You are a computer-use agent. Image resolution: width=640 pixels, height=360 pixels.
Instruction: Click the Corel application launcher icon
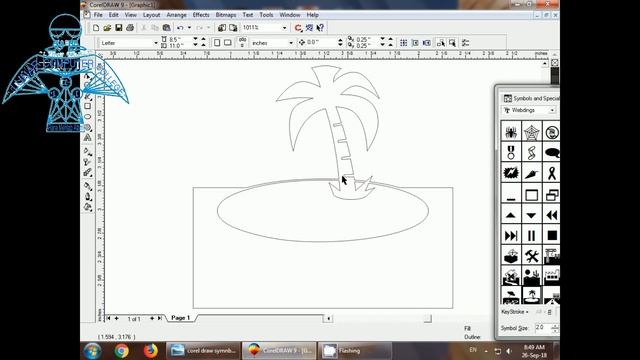298,28
